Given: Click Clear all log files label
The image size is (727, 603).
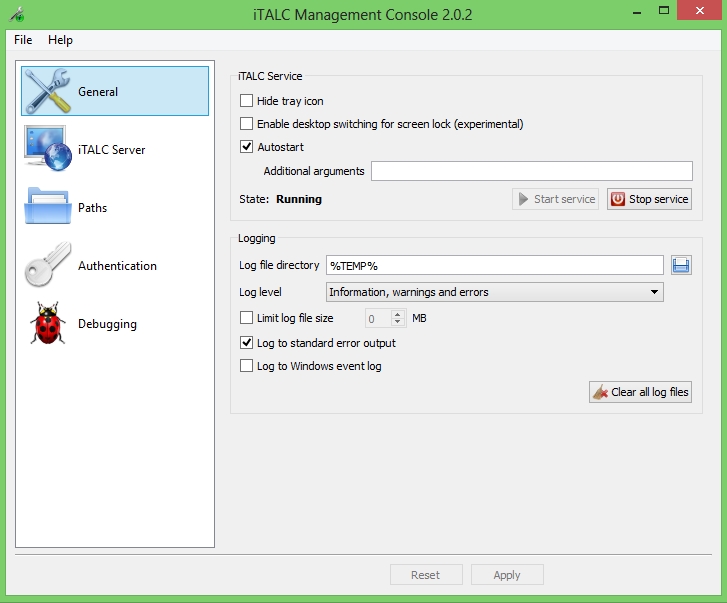Looking at the screenshot, I should [650, 392].
